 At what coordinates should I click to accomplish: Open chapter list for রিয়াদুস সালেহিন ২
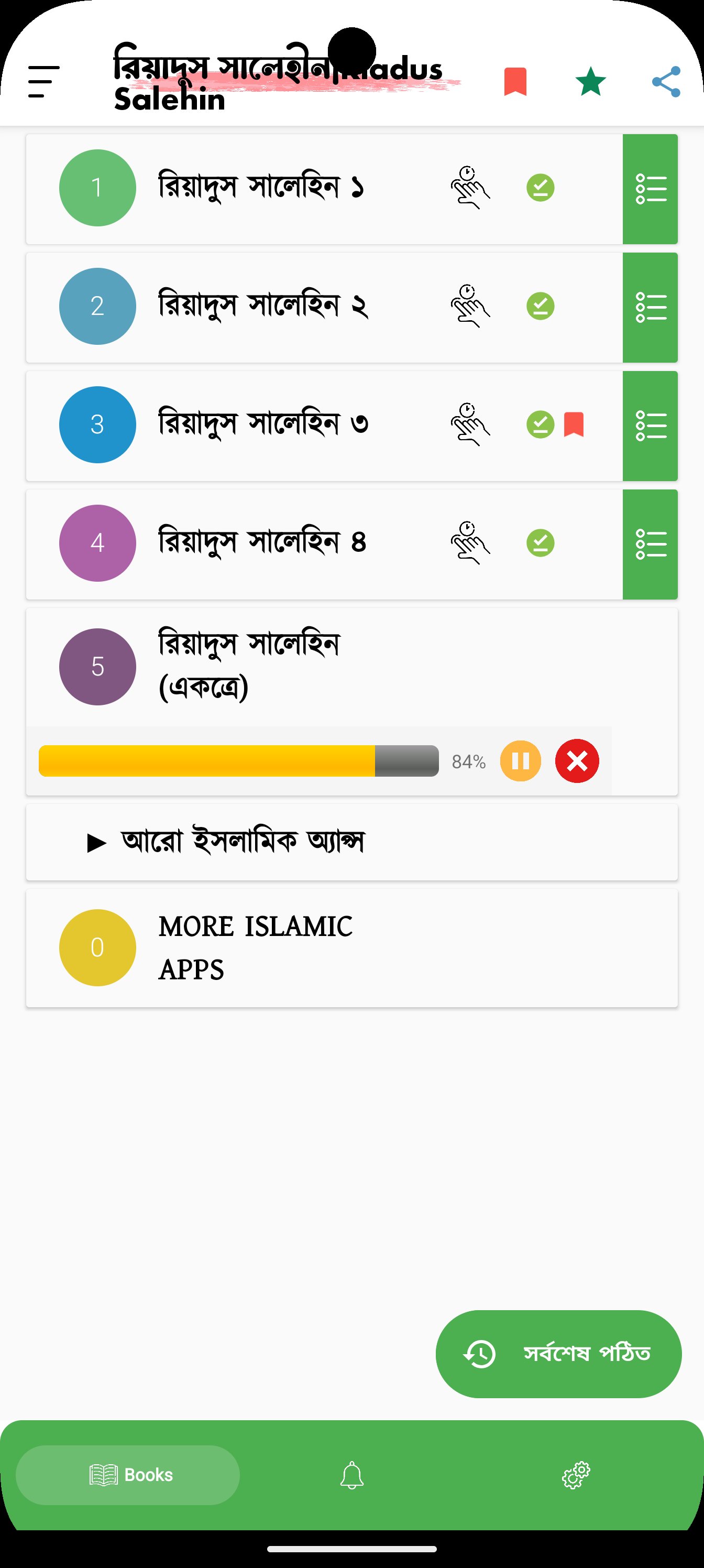click(650, 308)
